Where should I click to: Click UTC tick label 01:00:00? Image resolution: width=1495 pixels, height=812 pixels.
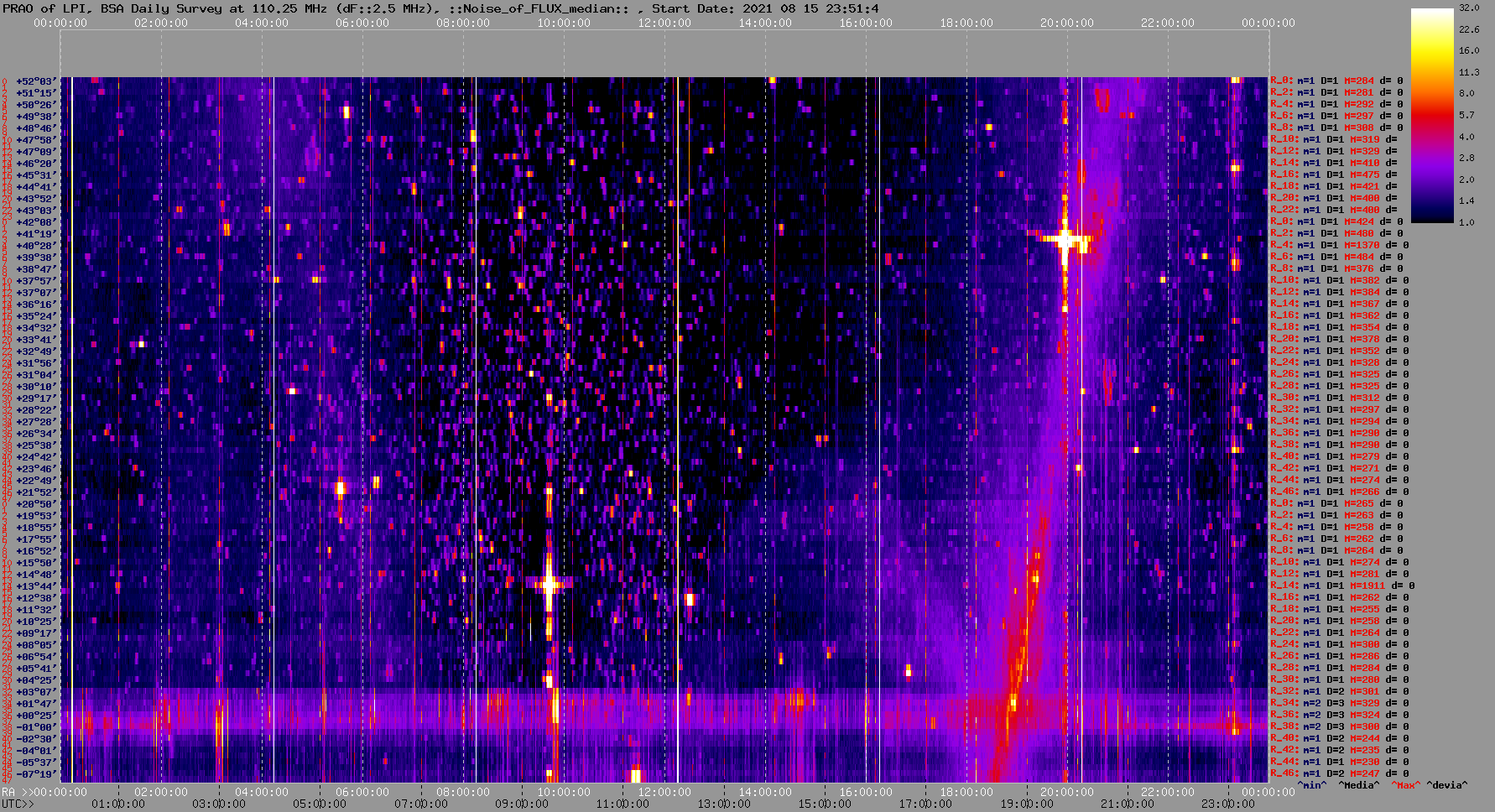(x=118, y=804)
